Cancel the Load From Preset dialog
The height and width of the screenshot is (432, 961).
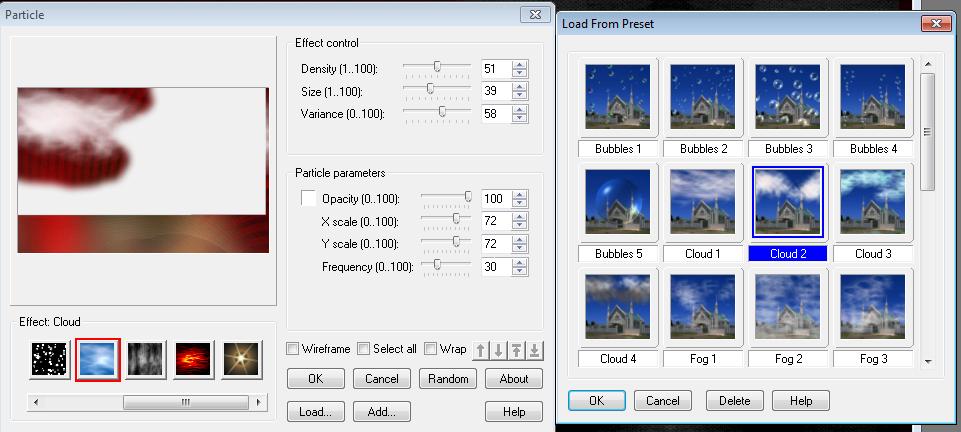coord(663,401)
